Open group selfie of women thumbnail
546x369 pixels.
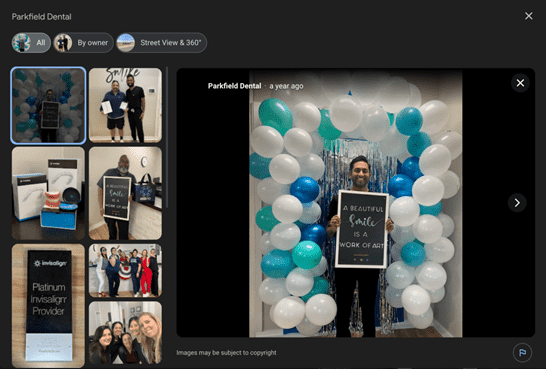click(125, 332)
